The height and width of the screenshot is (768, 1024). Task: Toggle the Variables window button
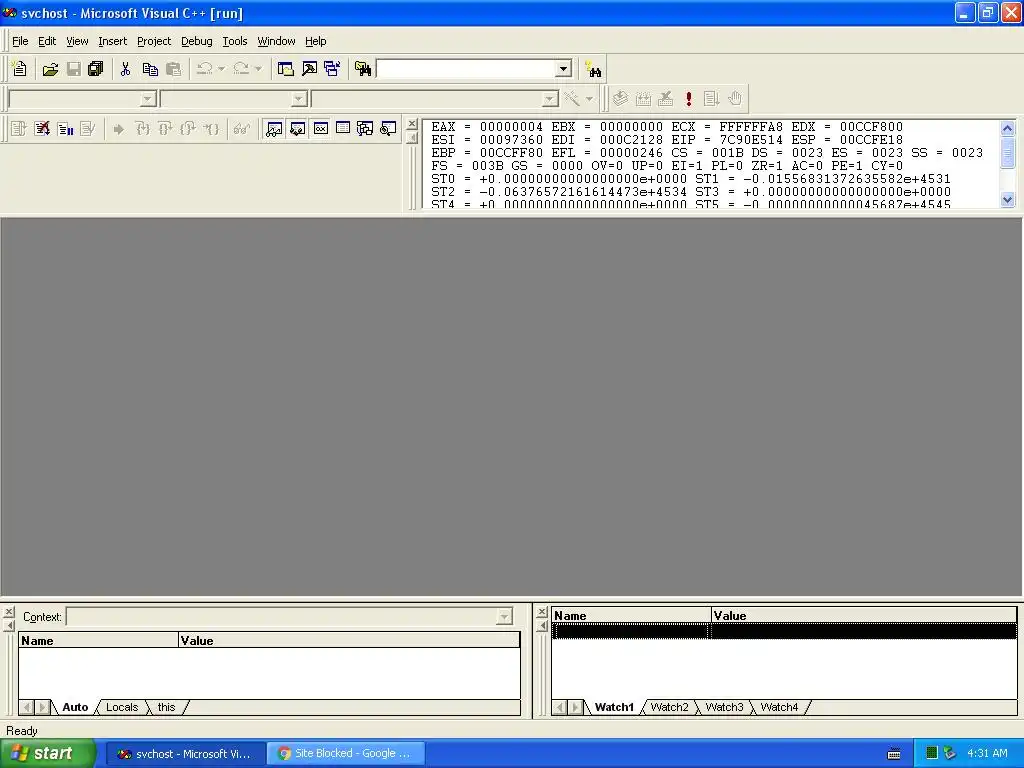point(297,129)
